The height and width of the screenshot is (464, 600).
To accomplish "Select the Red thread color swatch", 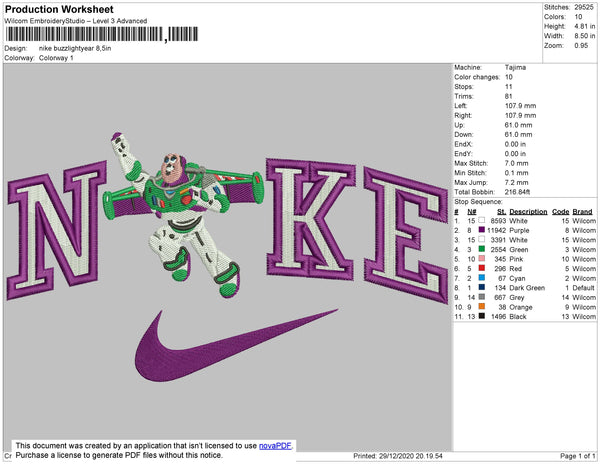I will [482, 268].
